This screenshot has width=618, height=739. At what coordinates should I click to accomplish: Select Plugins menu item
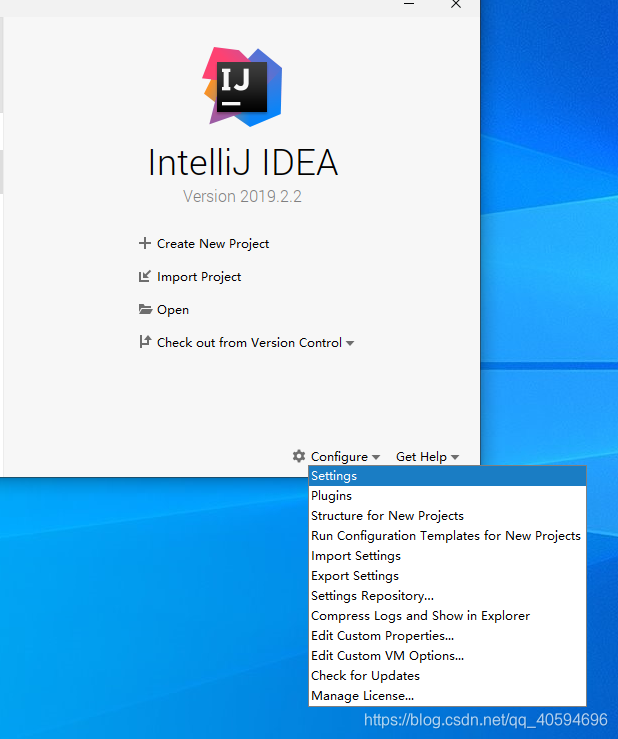click(447, 496)
